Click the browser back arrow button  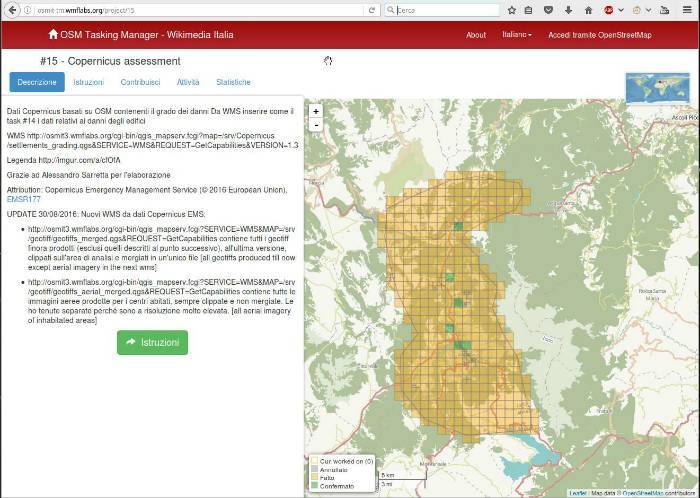(10, 10)
